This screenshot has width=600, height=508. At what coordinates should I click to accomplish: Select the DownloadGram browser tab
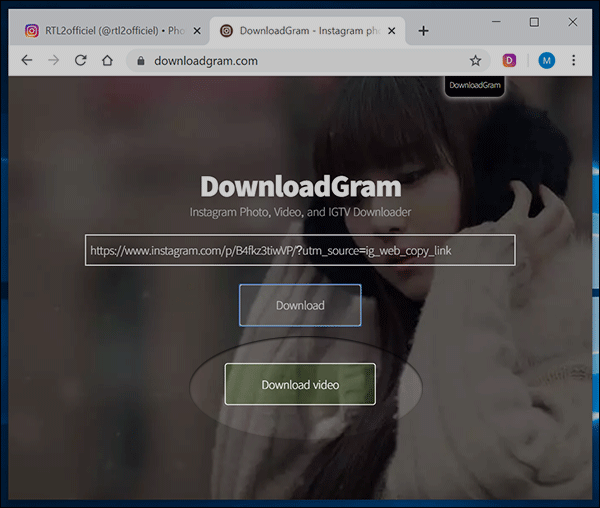pos(300,31)
